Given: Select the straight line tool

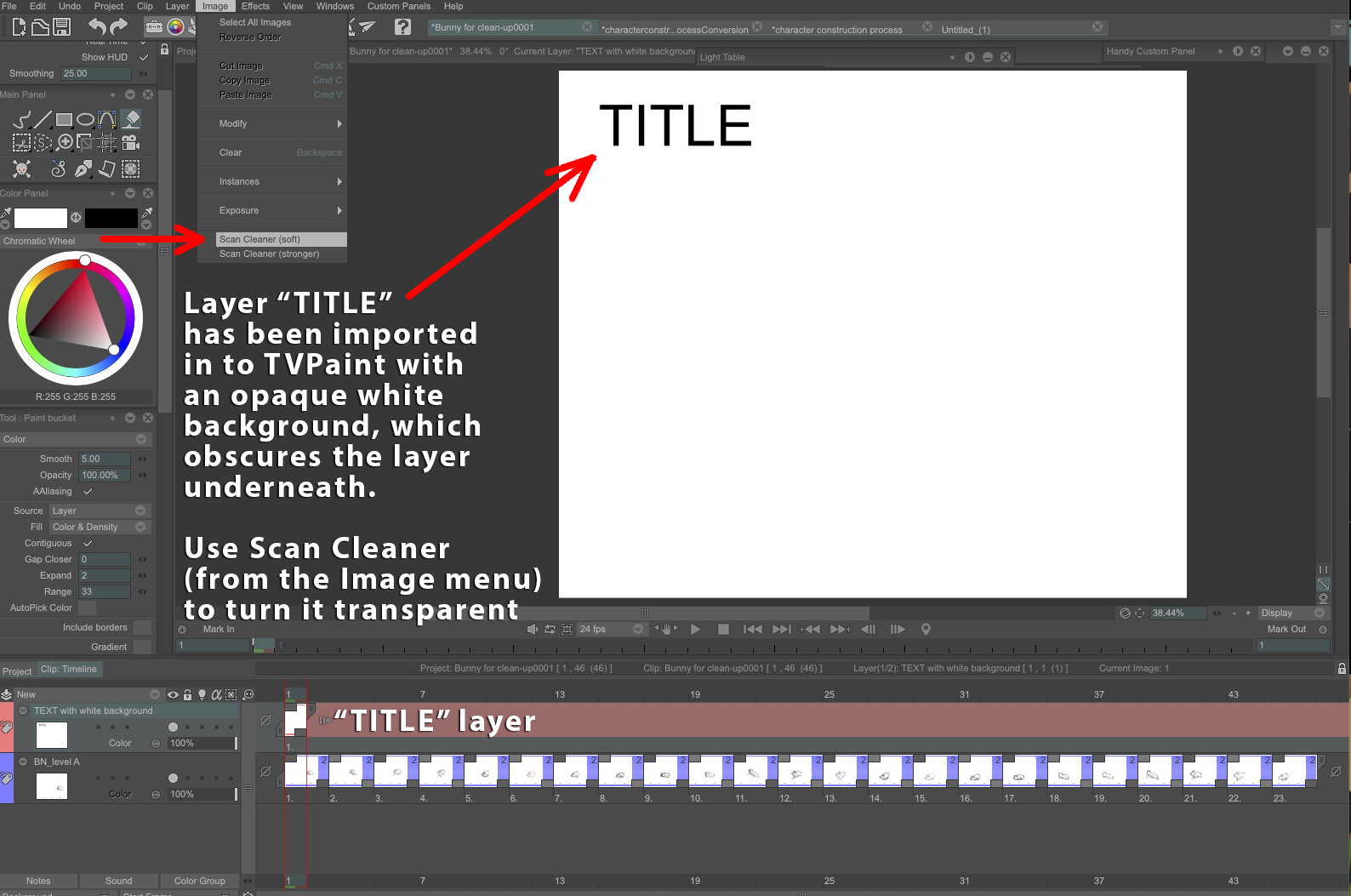Looking at the screenshot, I should pos(43,120).
